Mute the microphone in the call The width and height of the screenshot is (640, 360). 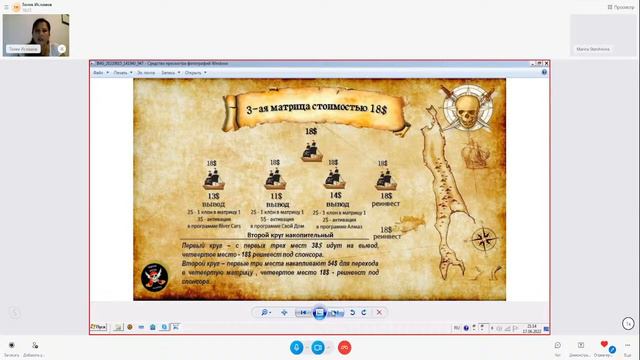[x=297, y=348]
